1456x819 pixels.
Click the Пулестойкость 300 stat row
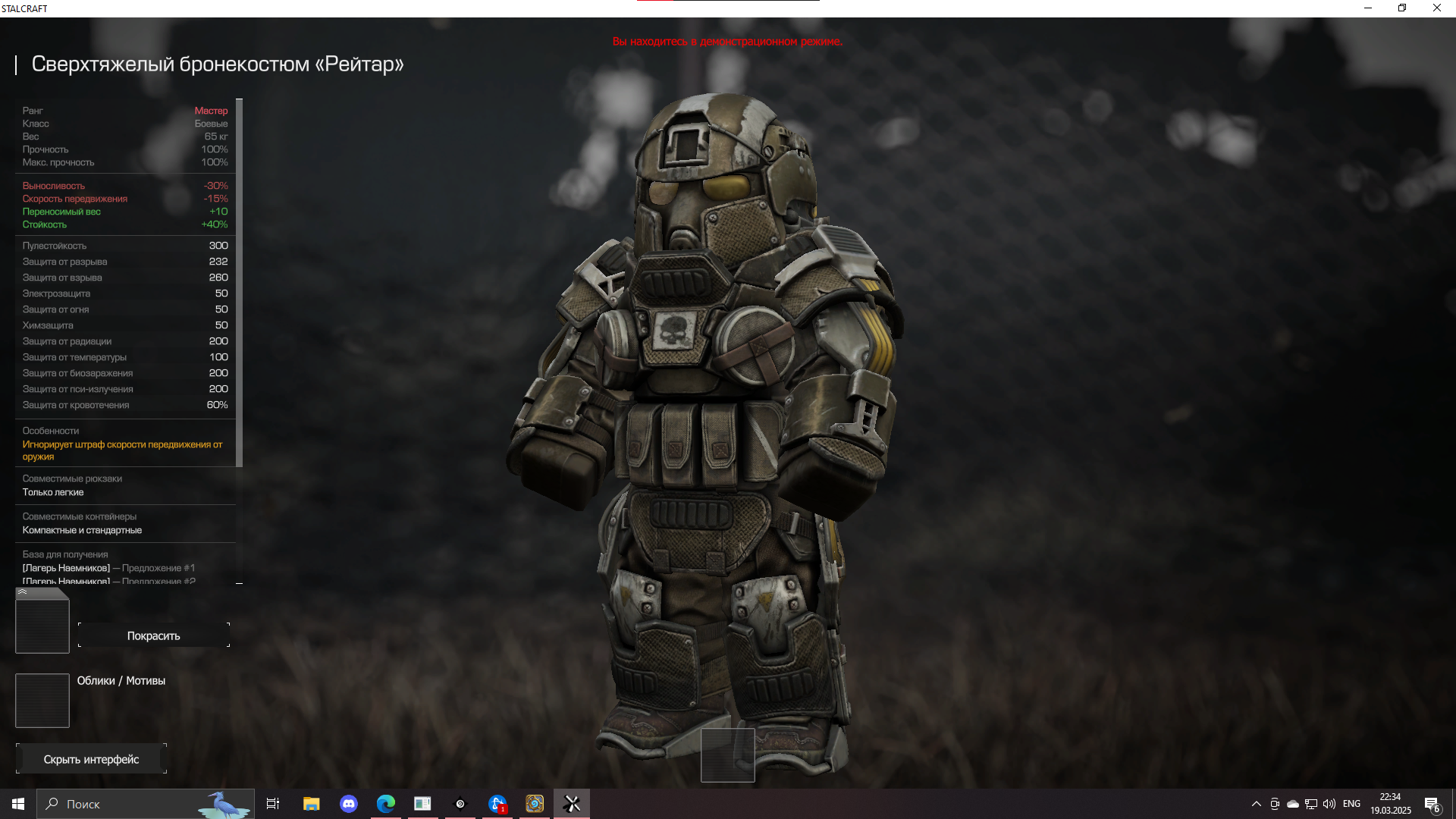click(125, 246)
